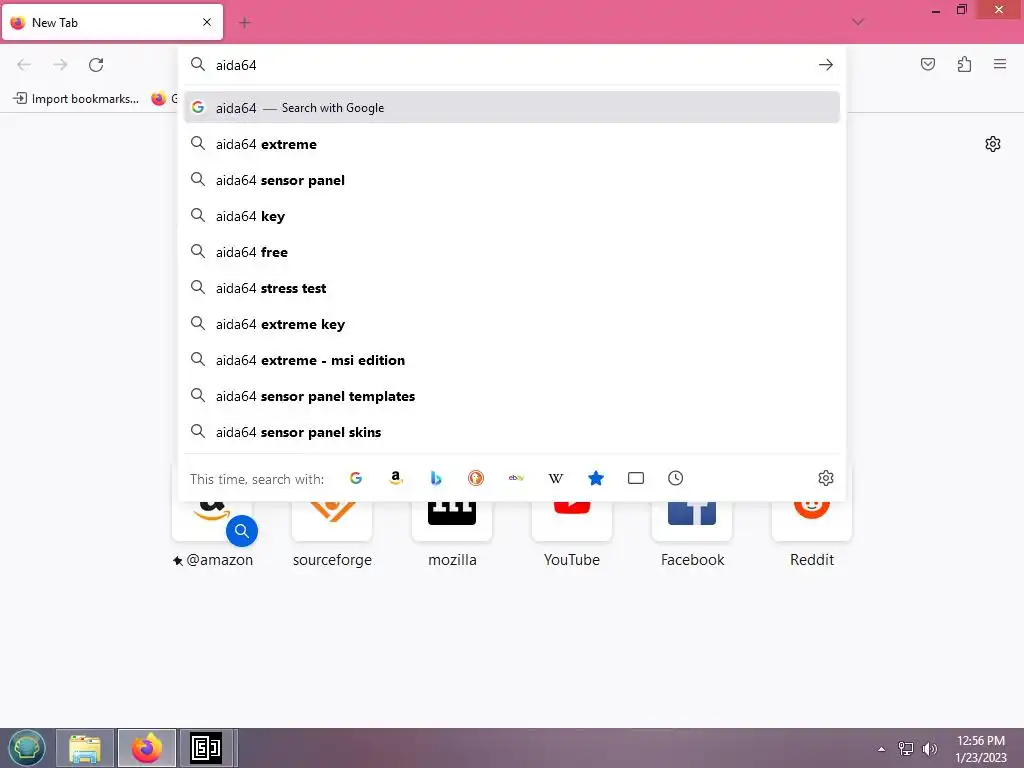Open the Extensions puzzle icon
1024x768 pixels.
coord(964,64)
